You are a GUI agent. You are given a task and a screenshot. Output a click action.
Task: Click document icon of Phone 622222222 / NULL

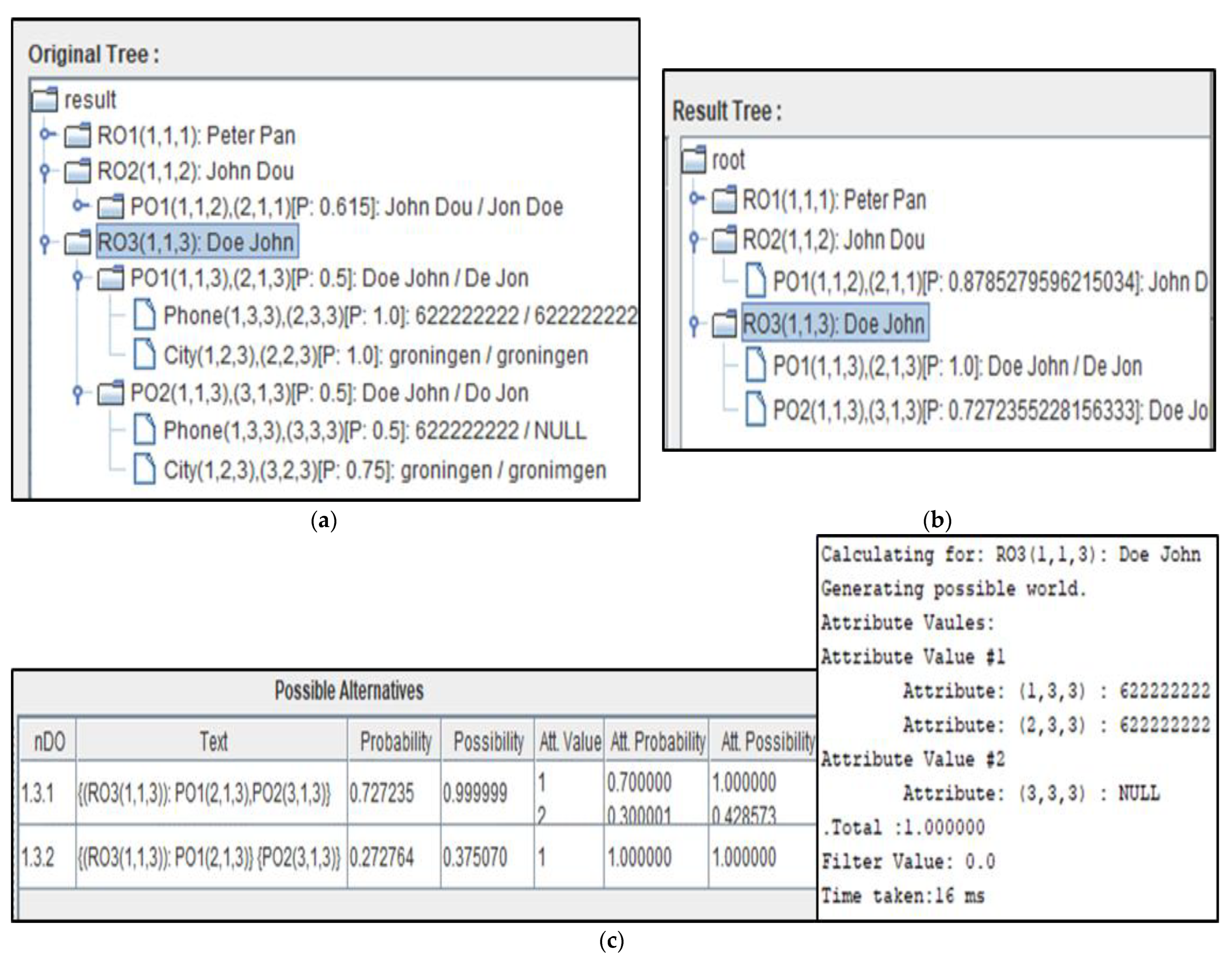pyautogui.click(x=144, y=430)
